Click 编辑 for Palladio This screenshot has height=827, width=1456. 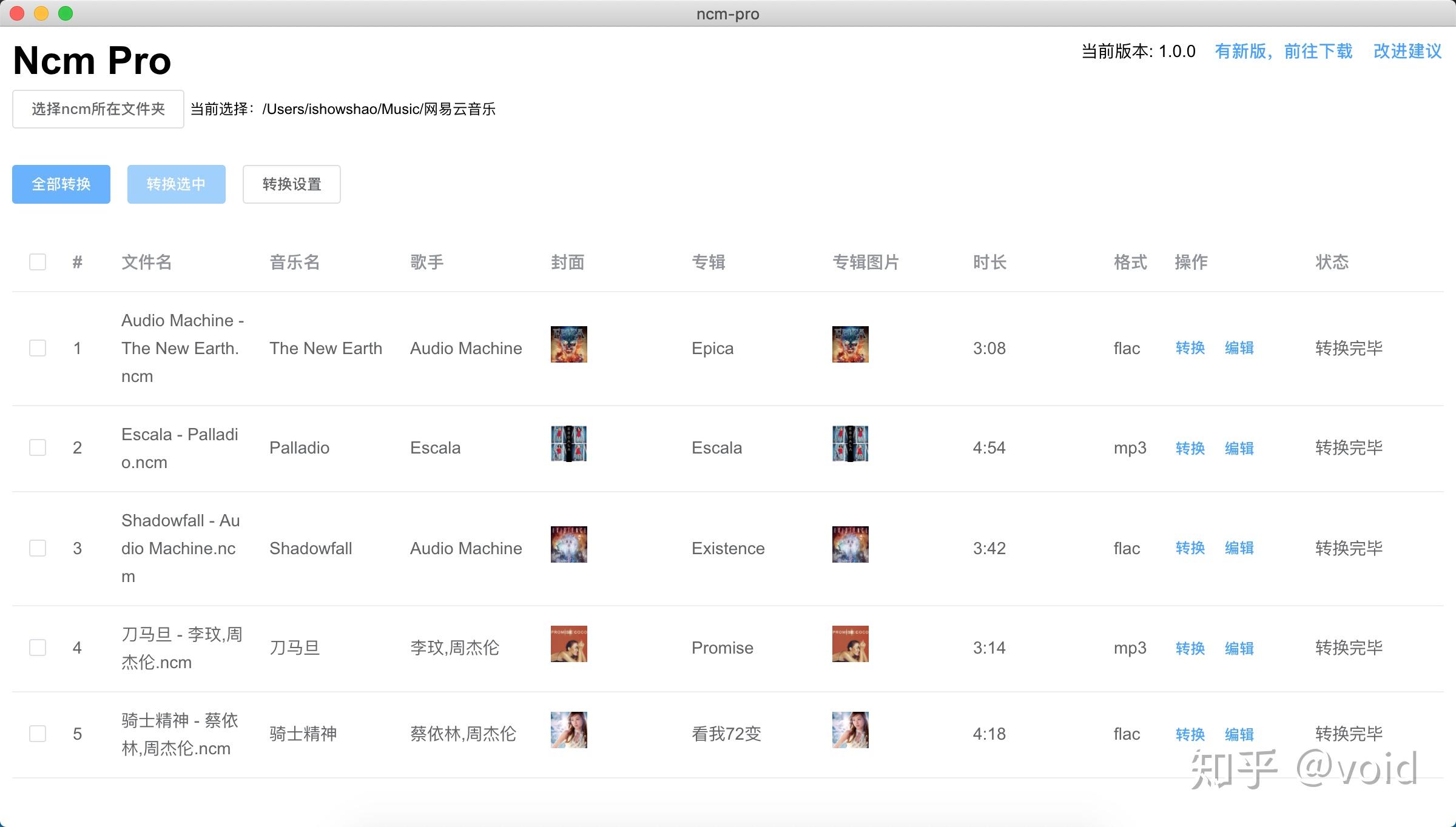tap(1239, 447)
